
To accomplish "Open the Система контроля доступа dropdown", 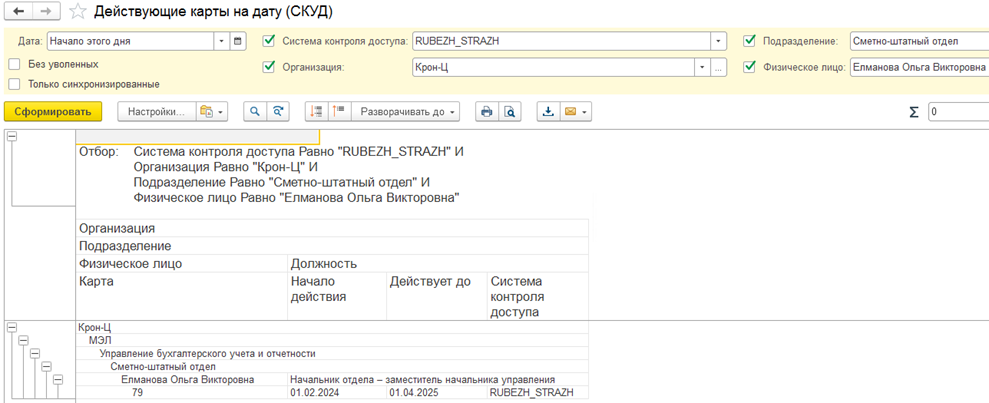I will coord(718,42).
